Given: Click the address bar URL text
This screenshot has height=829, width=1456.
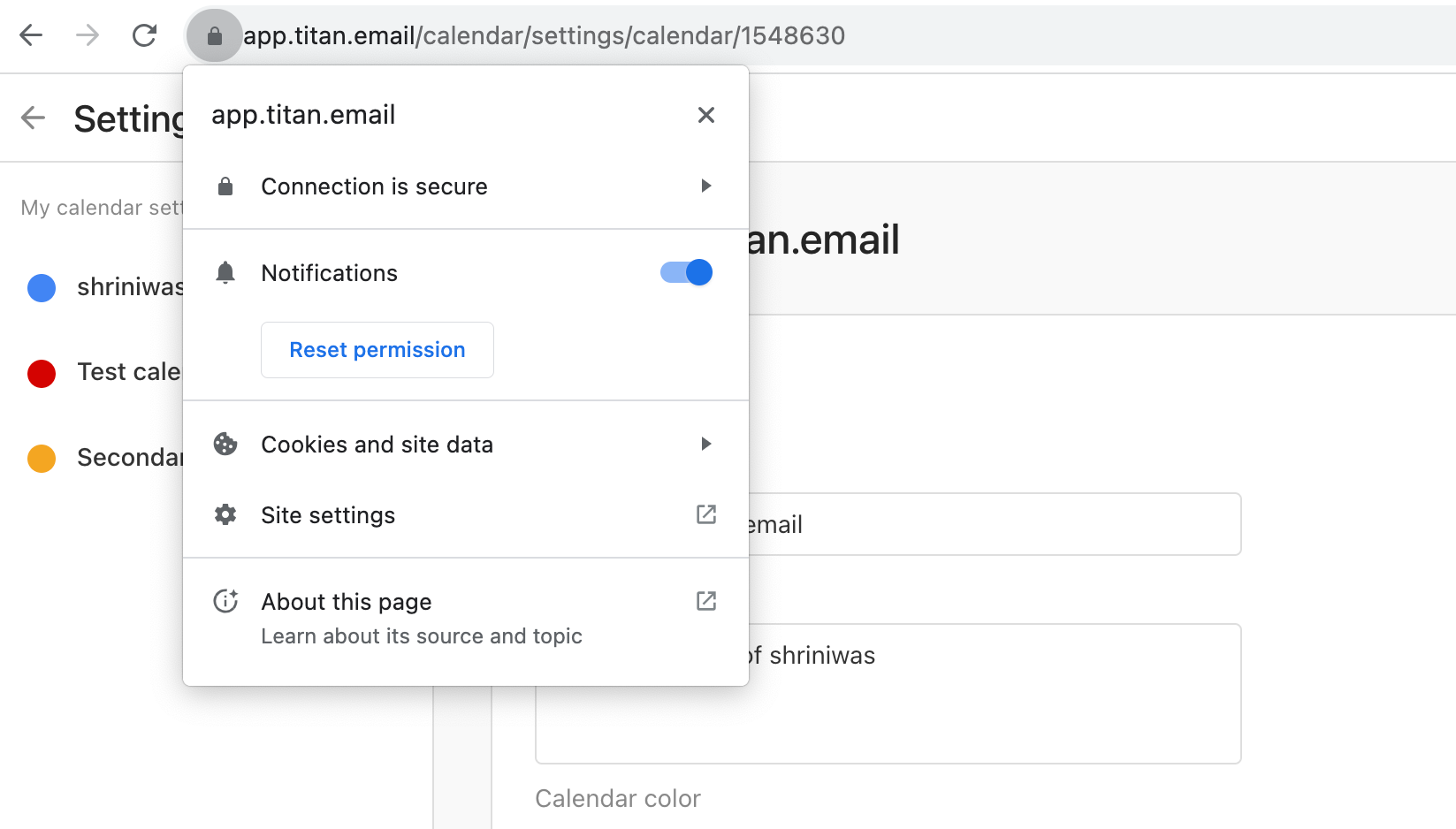Looking at the screenshot, I should pyautogui.click(x=544, y=35).
